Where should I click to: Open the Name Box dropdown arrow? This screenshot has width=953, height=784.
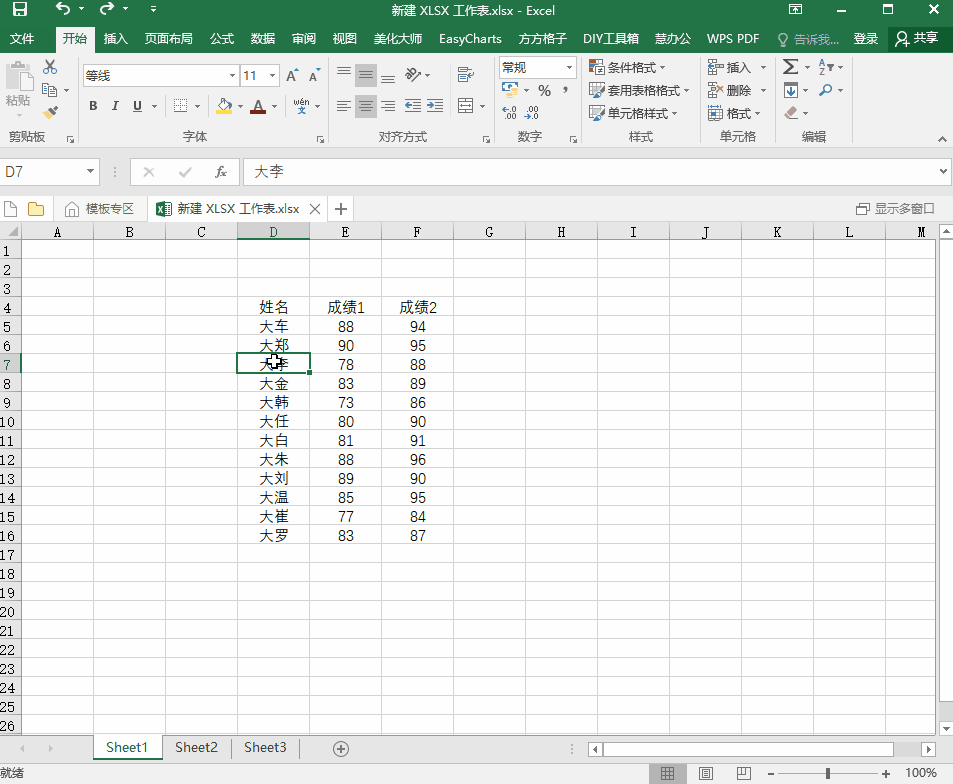tap(90, 171)
